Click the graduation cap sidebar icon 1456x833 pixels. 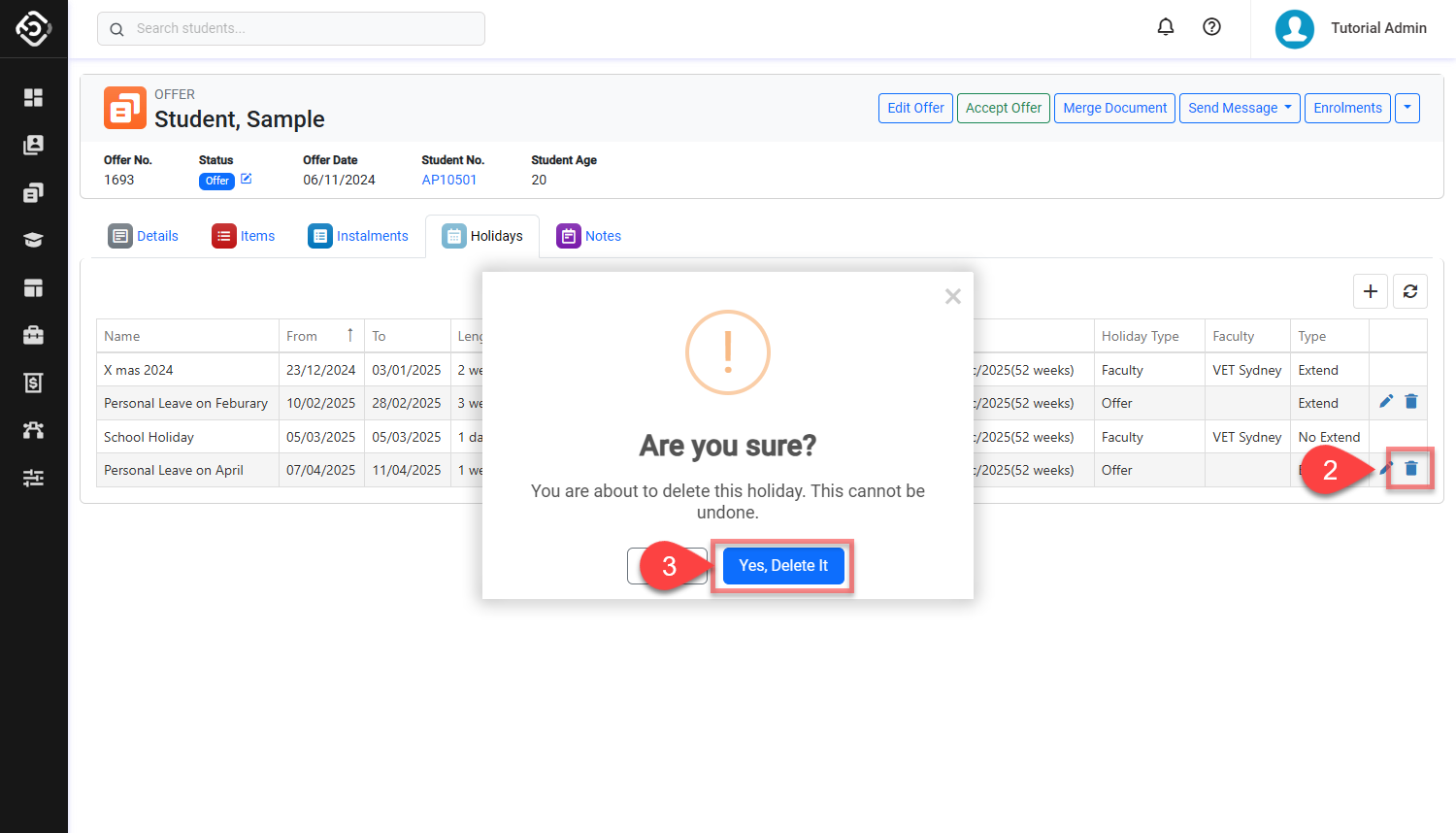pyautogui.click(x=34, y=240)
